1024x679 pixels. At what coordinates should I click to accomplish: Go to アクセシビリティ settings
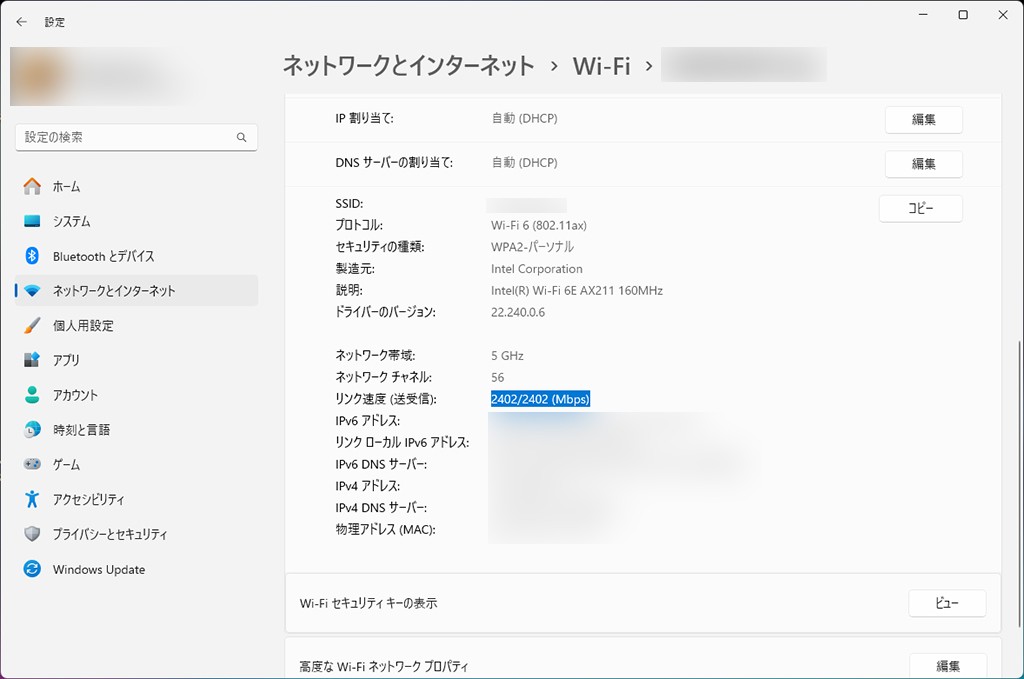[88, 499]
